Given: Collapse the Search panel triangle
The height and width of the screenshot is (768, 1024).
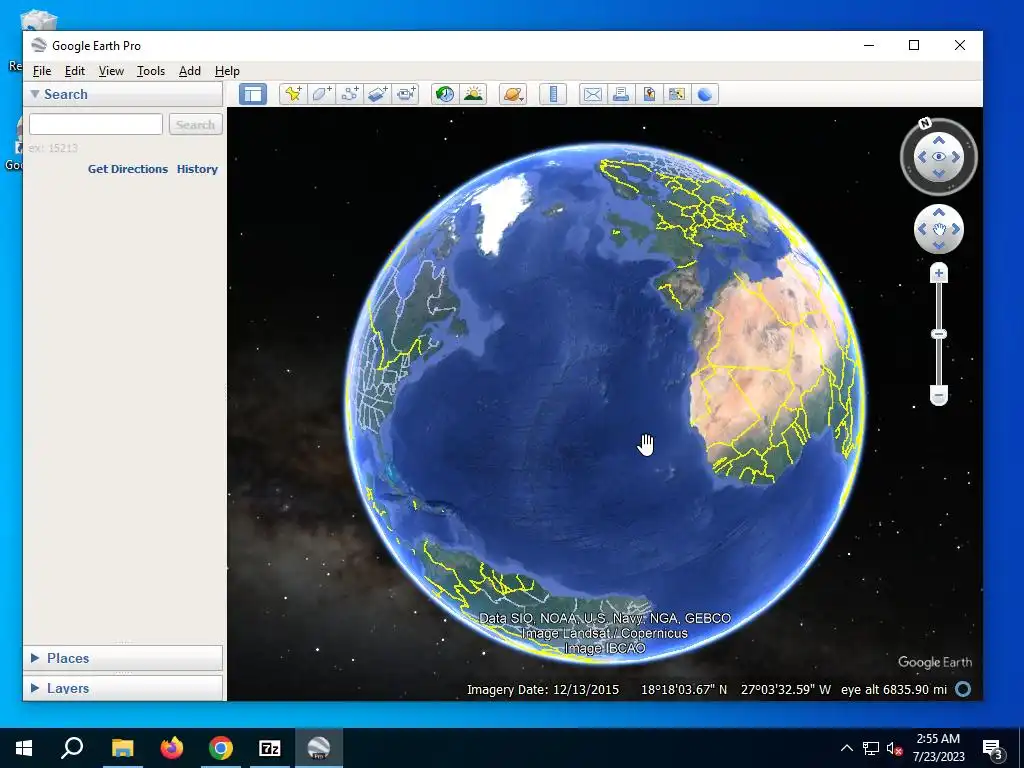Looking at the screenshot, I should point(35,94).
